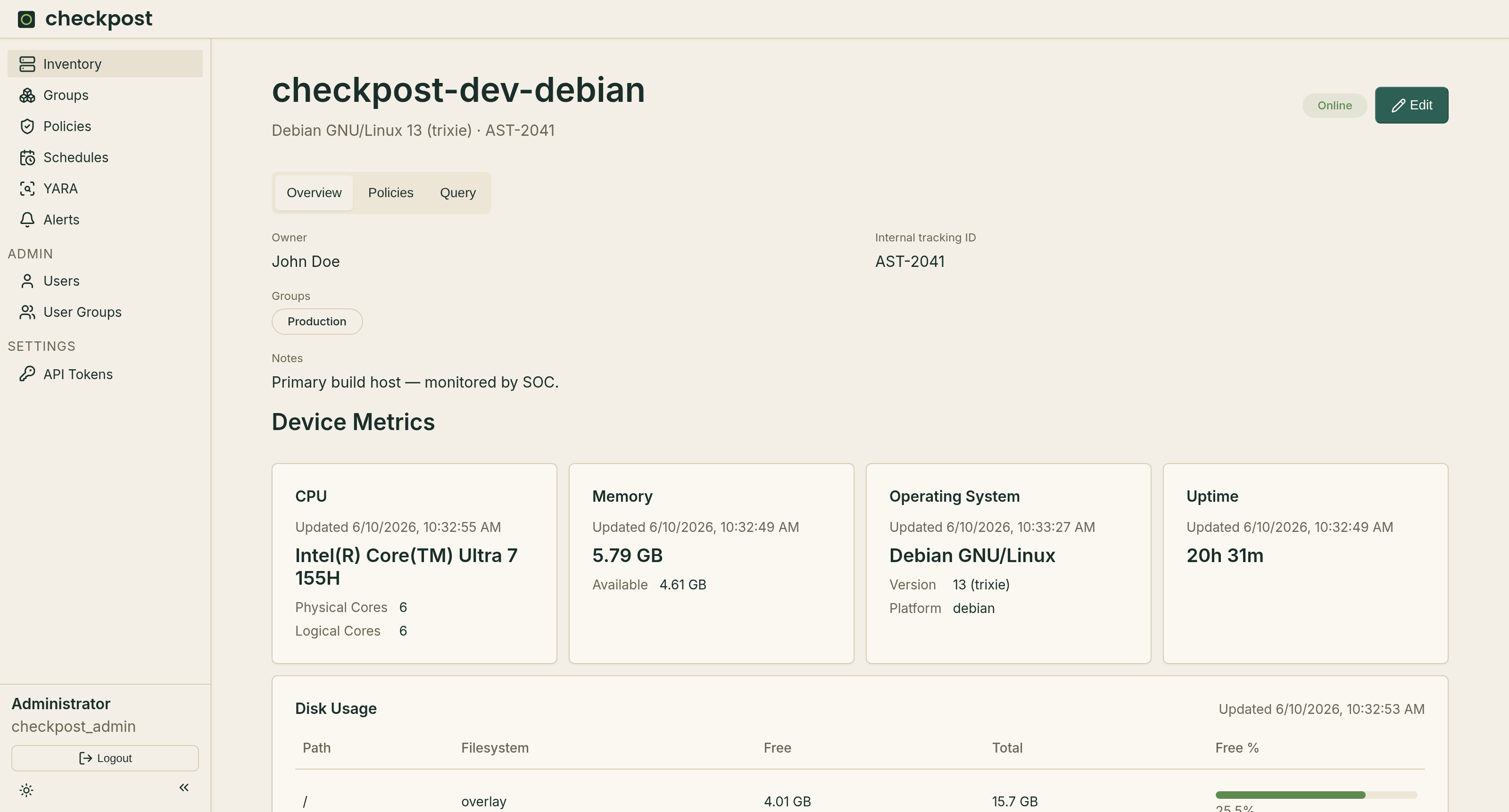The width and height of the screenshot is (1509, 812).
Task: Navigate to Schedules
Action: (x=105, y=157)
